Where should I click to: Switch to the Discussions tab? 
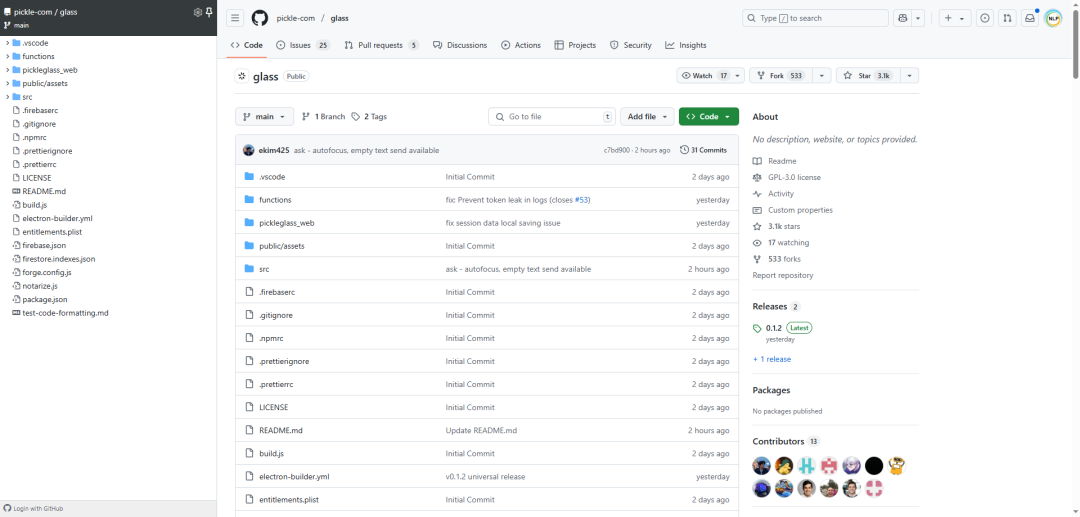point(459,45)
